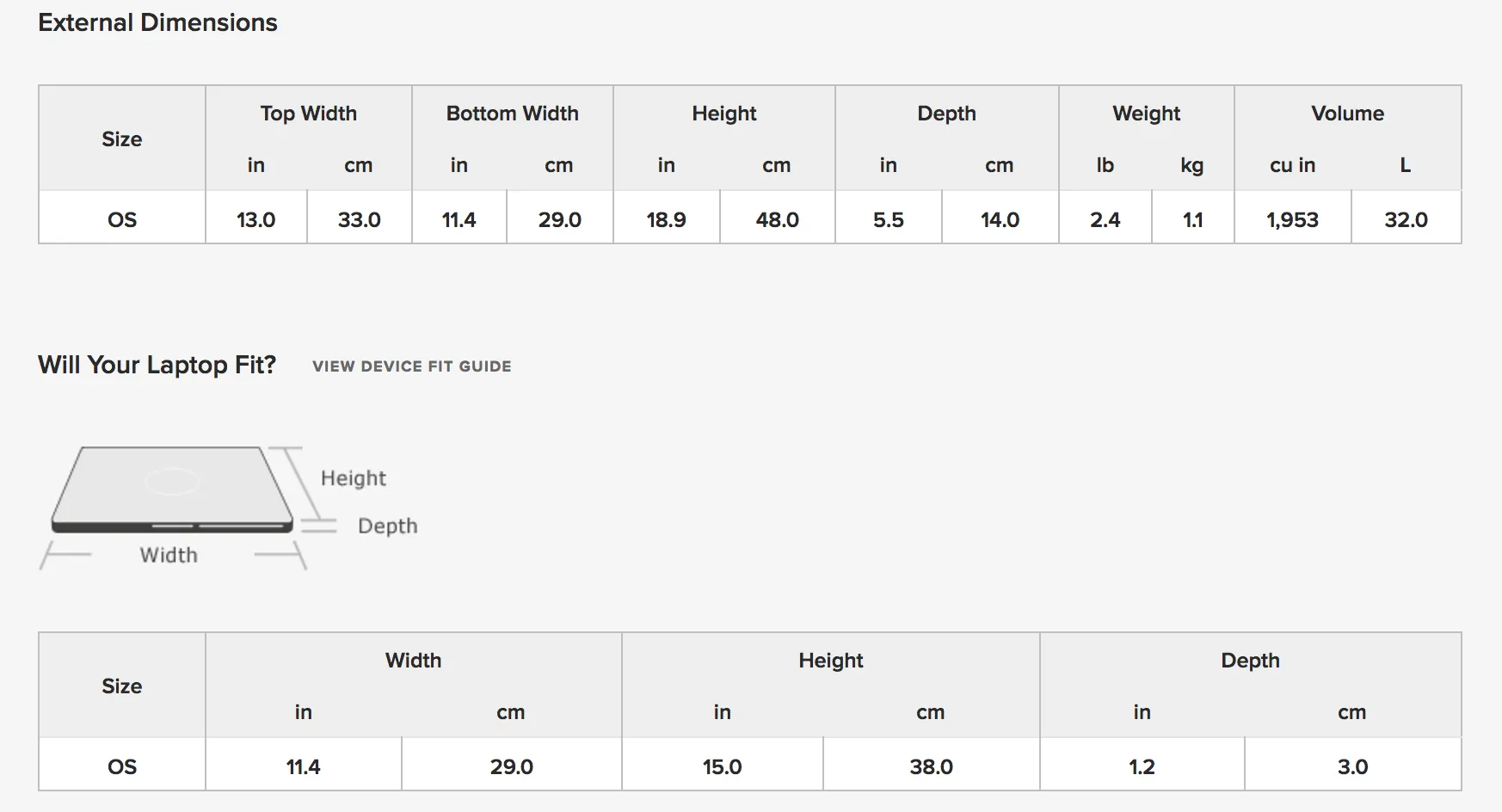Select the 1,953 cu in volume cell
The height and width of the screenshot is (812, 1502).
(1293, 218)
